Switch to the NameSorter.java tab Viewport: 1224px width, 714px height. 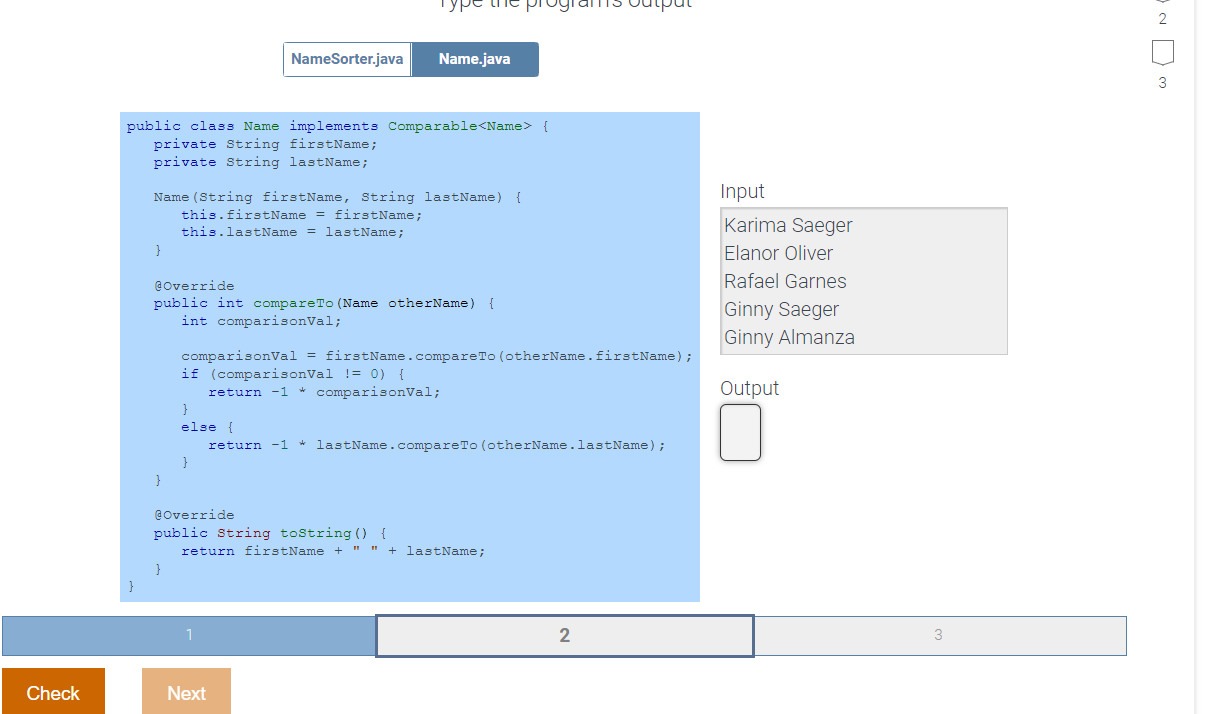347,59
